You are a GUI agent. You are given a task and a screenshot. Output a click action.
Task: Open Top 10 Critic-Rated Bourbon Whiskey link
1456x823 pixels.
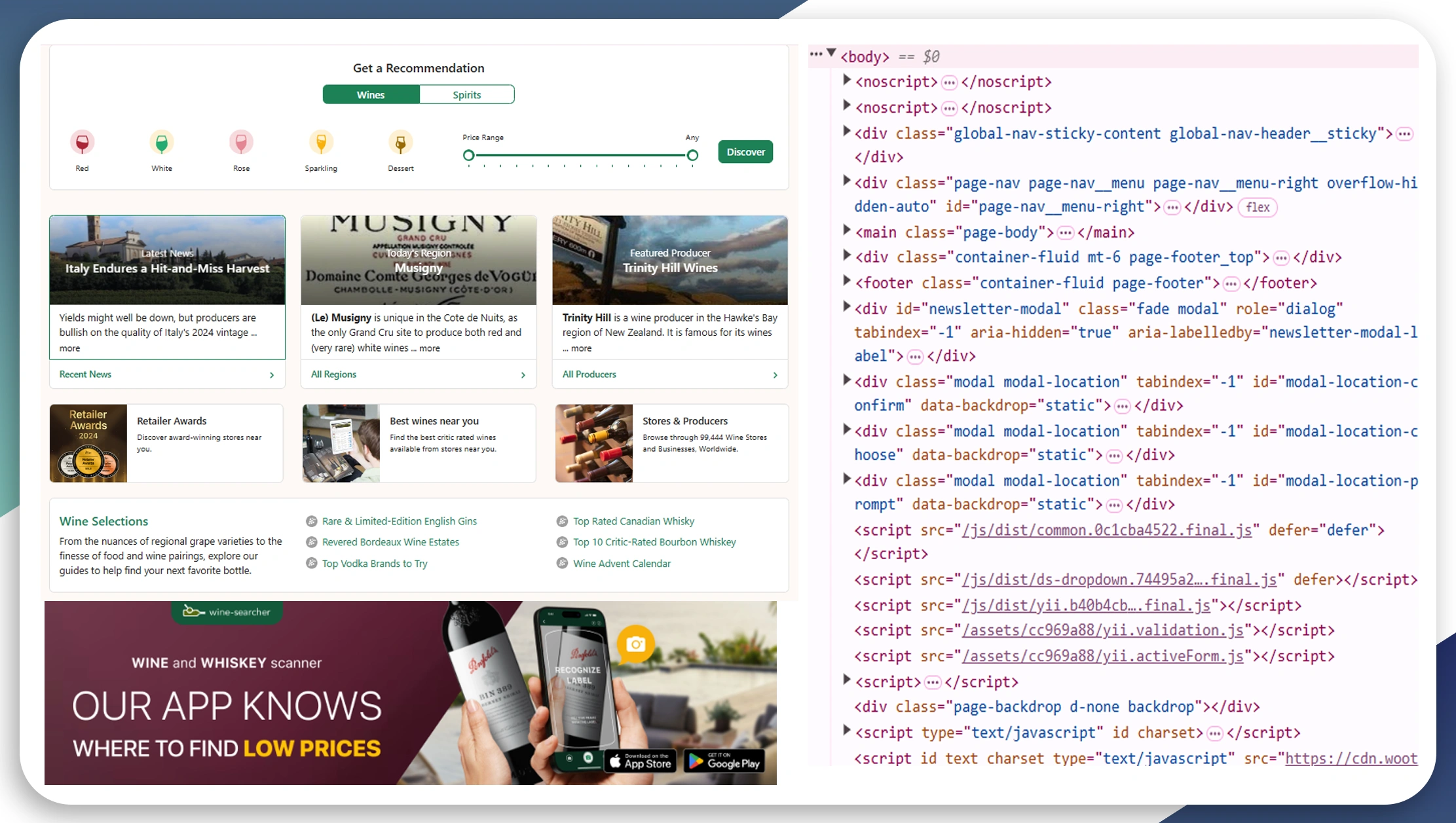tap(654, 542)
